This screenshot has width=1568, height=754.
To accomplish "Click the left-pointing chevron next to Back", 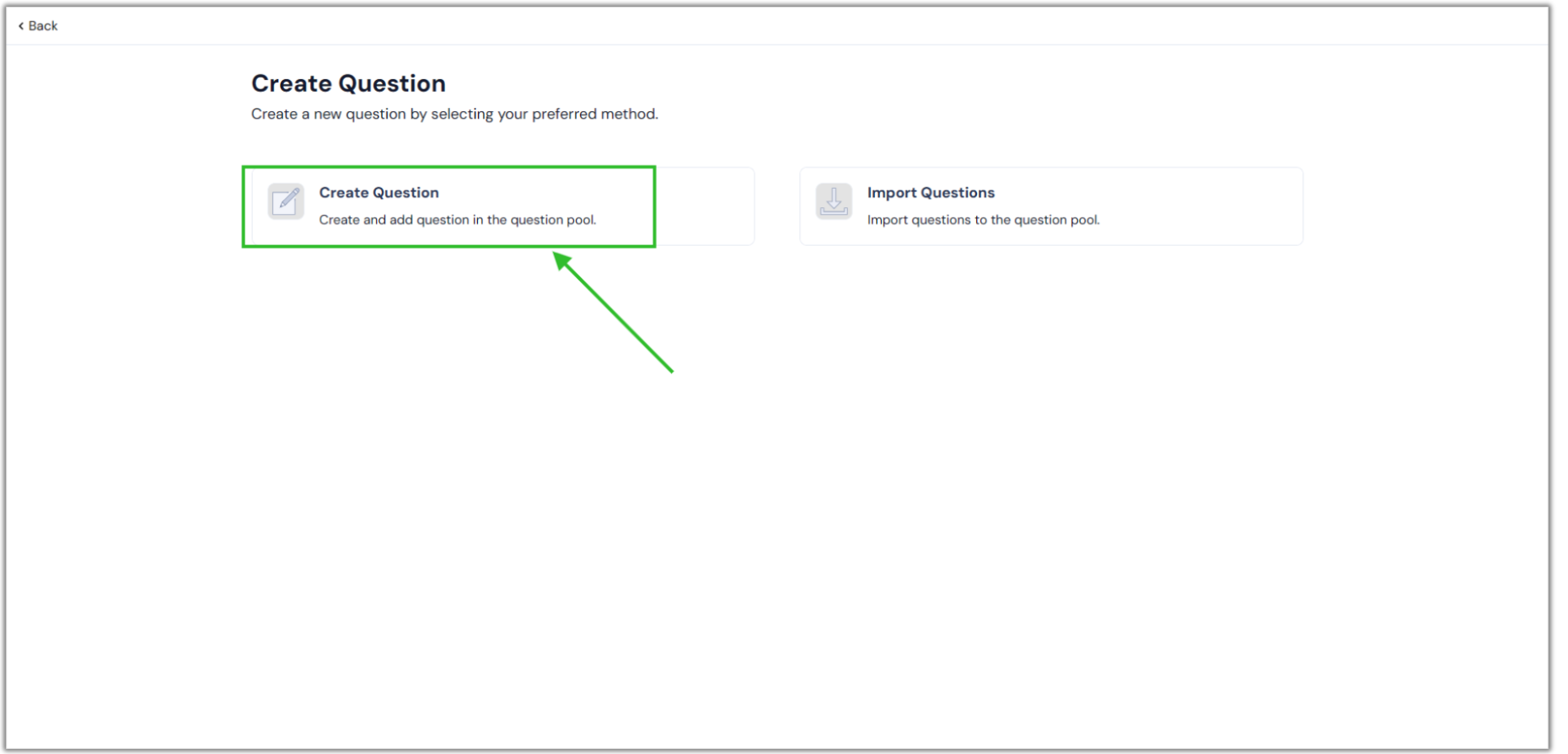I will [20, 25].
